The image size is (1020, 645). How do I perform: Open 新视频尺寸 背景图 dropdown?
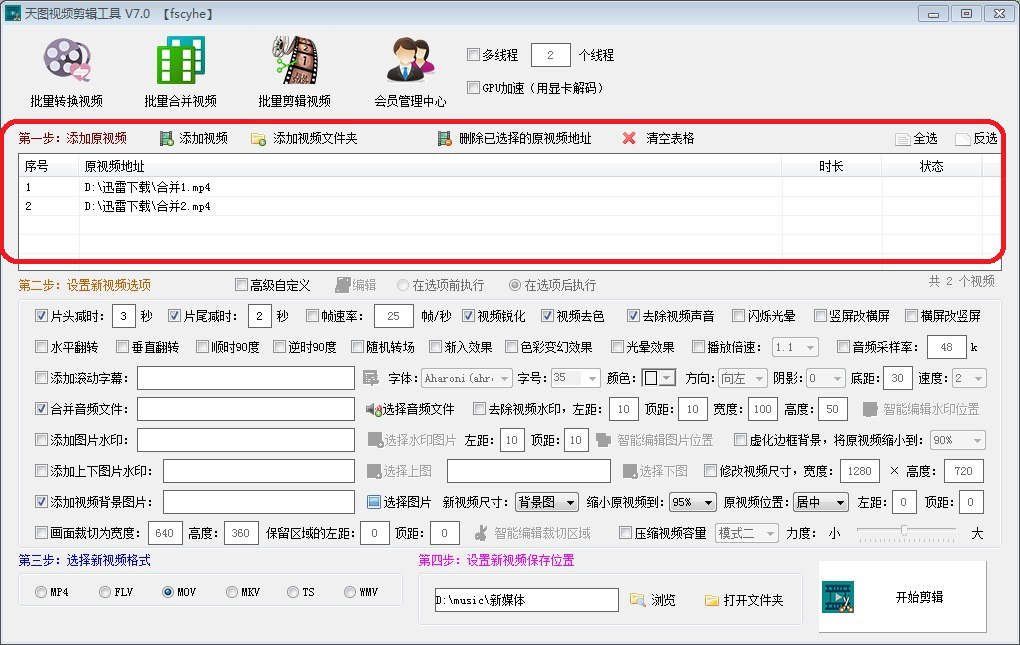[x=546, y=502]
